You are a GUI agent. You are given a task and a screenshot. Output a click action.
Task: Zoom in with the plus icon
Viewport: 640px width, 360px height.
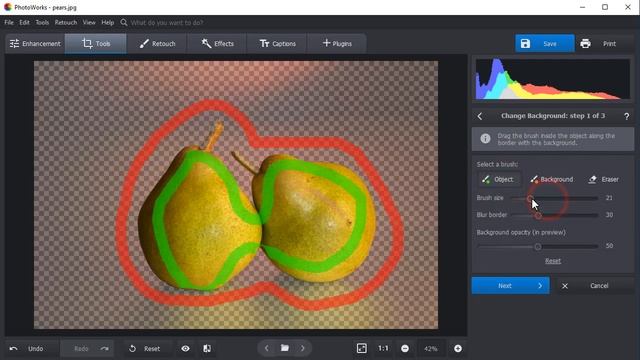point(458,348)
